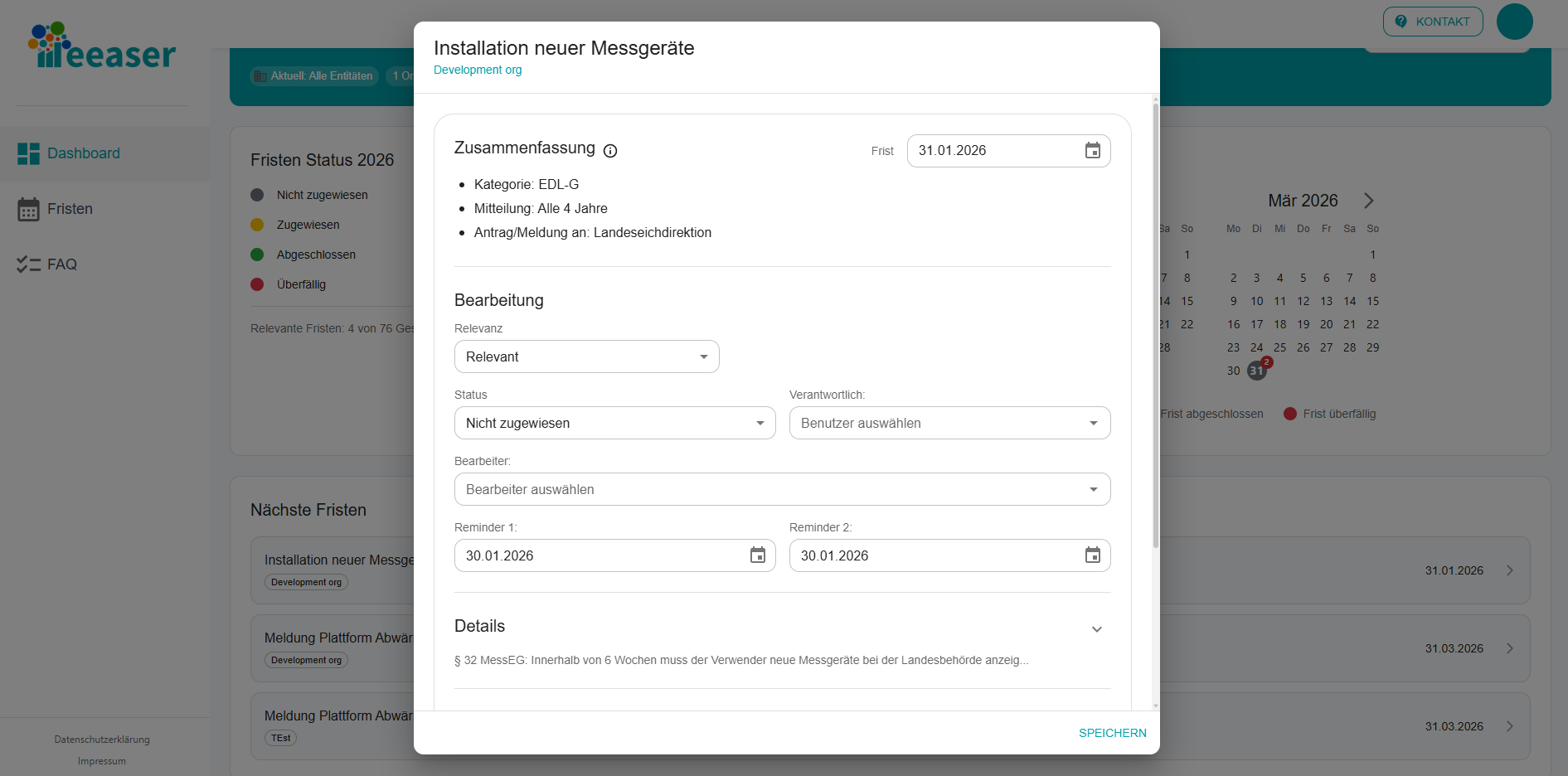Screen dimensions: 1568x776
Task: Open the Frist date calendar picker icon
Action: pos(1092,151)
